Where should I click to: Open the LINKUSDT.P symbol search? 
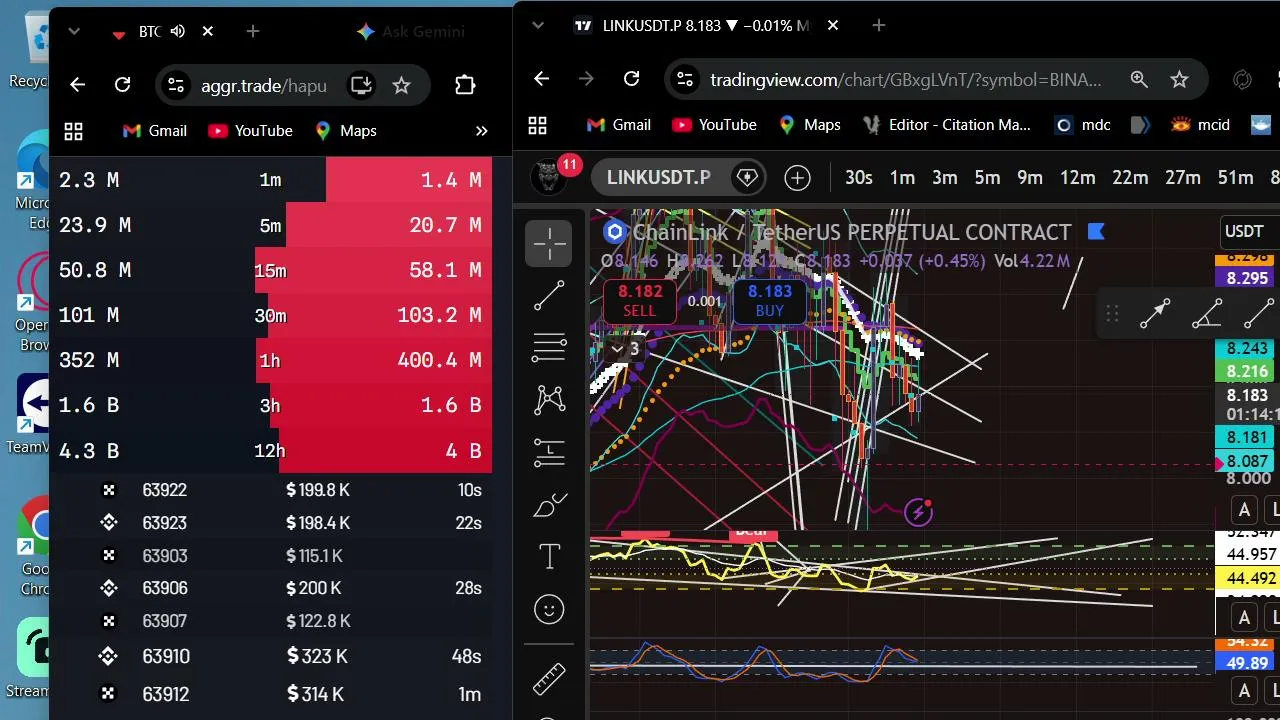click(x=658, y=178)
